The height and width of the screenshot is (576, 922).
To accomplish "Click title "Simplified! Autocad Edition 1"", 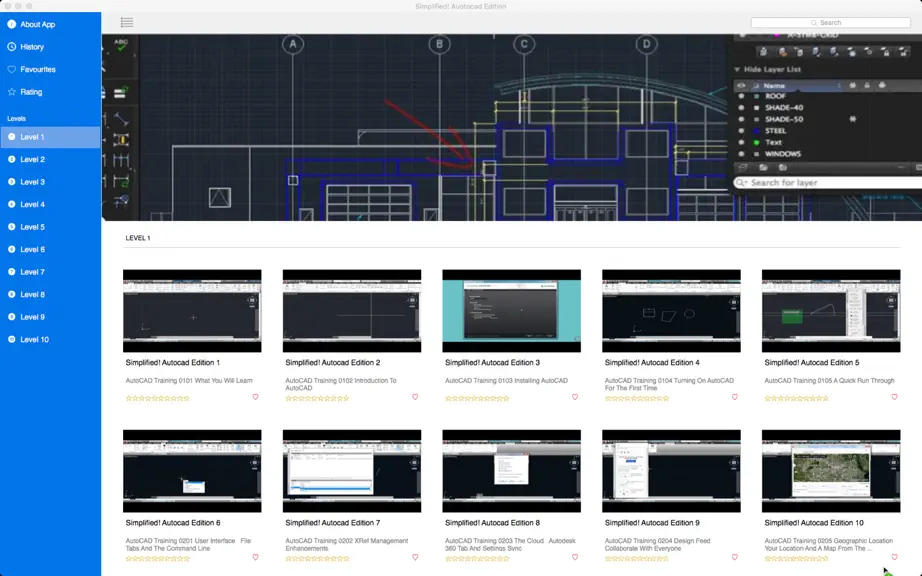I will pyautogui.click(x=173, y=363).
